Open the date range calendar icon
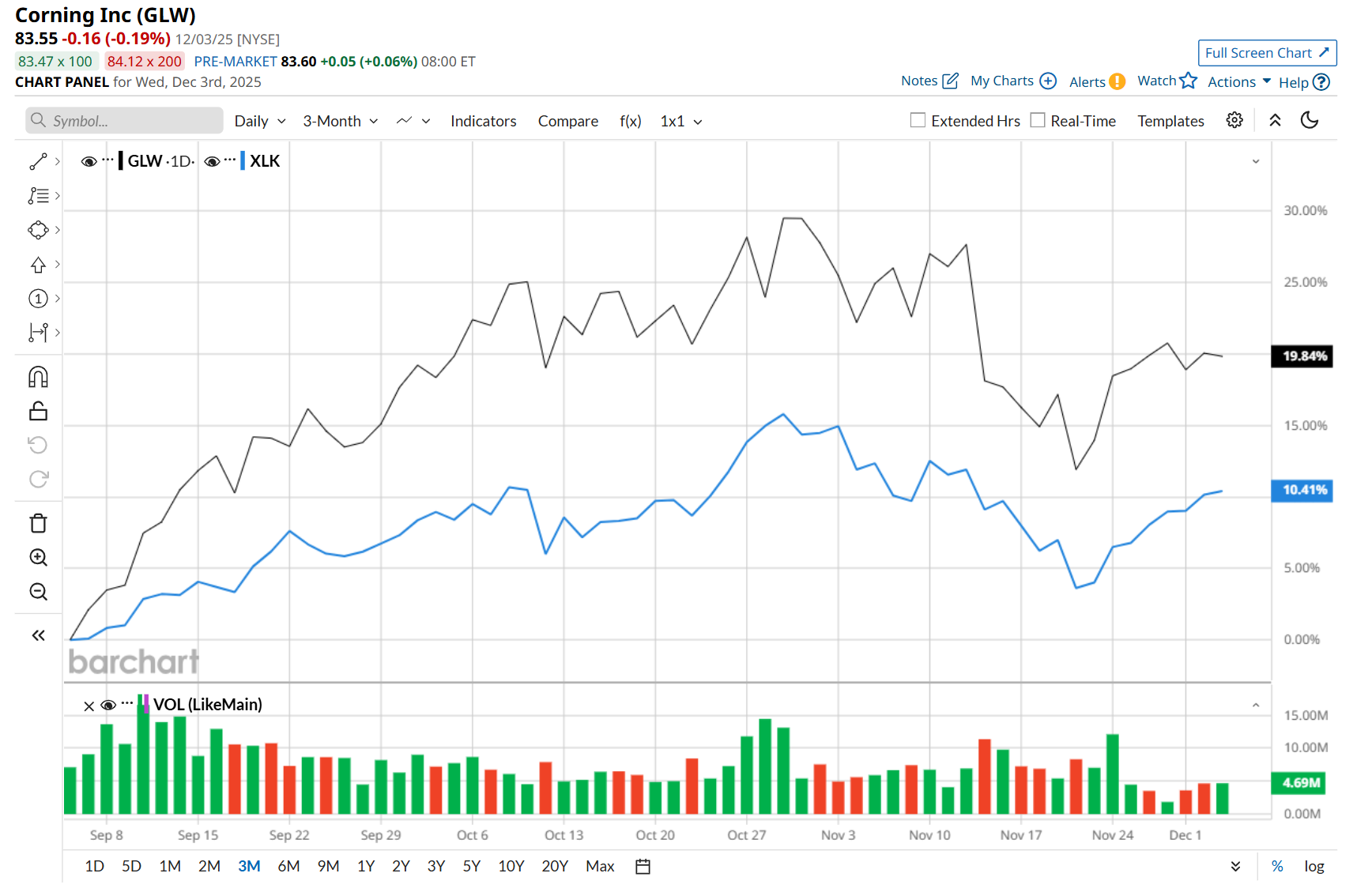 (x=643, y=867)
